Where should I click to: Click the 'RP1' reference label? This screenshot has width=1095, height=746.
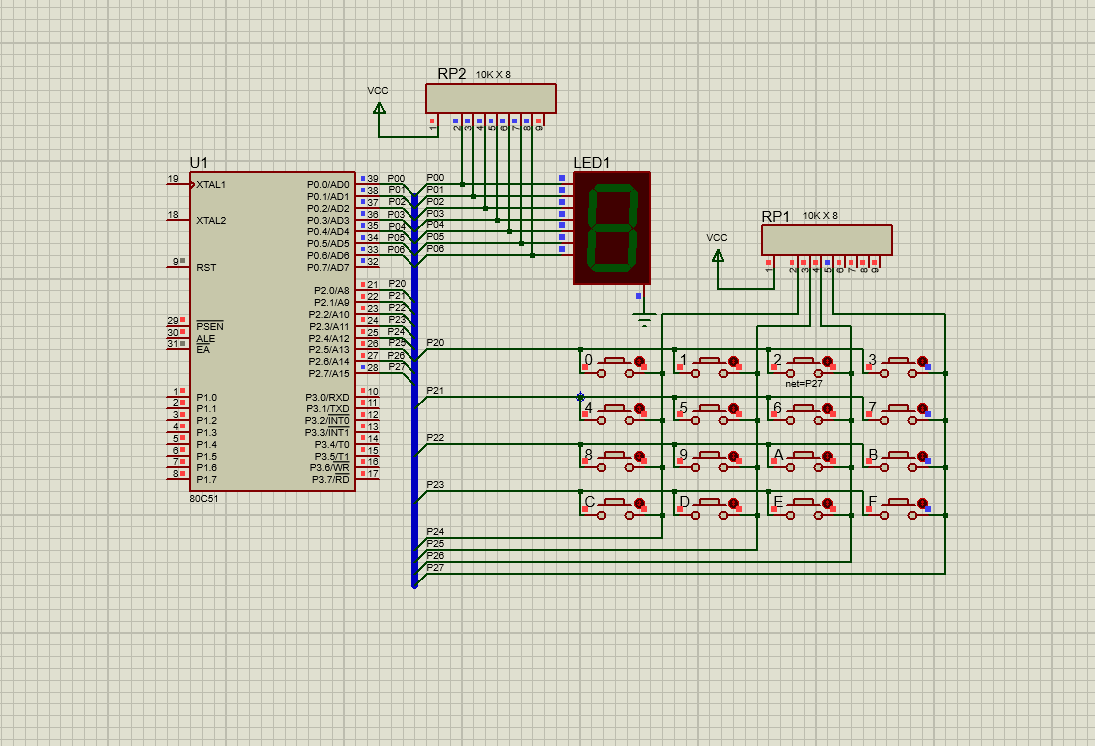pyautogui.click(x=775, y=217)
